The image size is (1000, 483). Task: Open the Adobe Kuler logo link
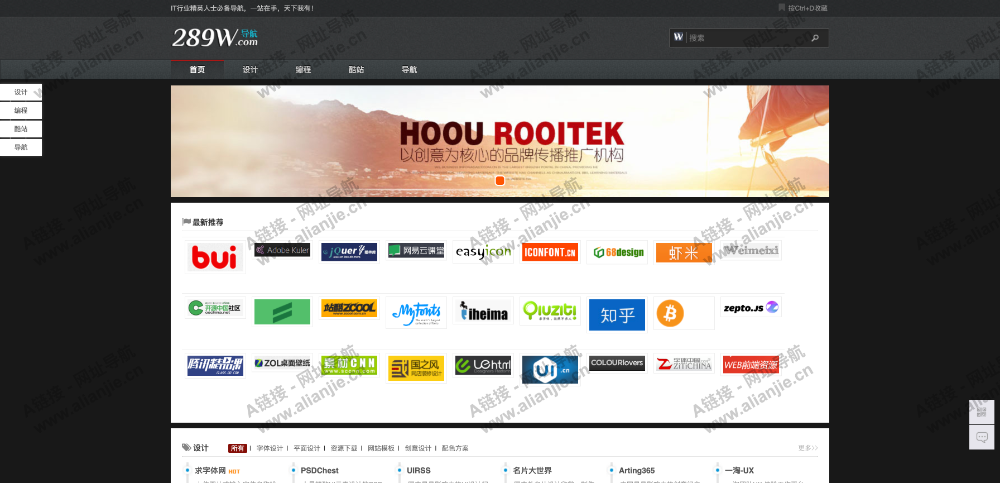282,250
